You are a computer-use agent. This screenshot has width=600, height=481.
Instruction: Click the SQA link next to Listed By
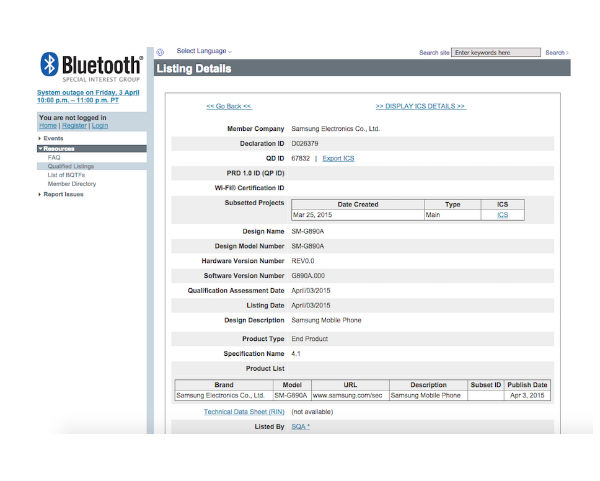pyautogui.click(x=300, y=427)
